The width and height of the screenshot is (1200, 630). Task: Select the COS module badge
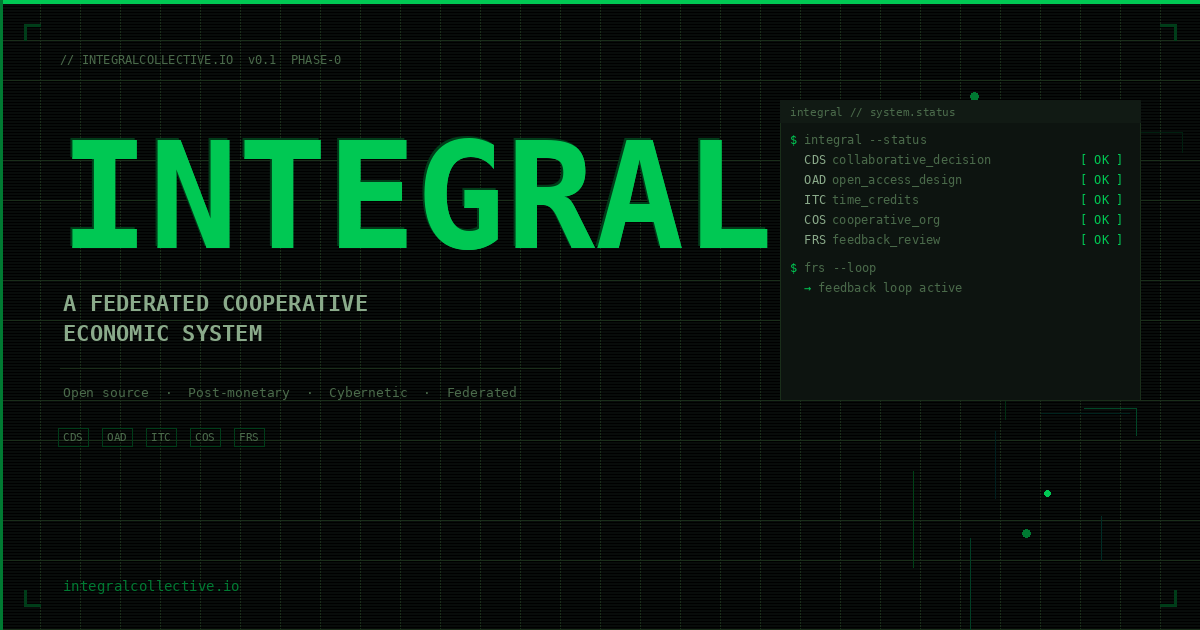(x=205, y=437)
